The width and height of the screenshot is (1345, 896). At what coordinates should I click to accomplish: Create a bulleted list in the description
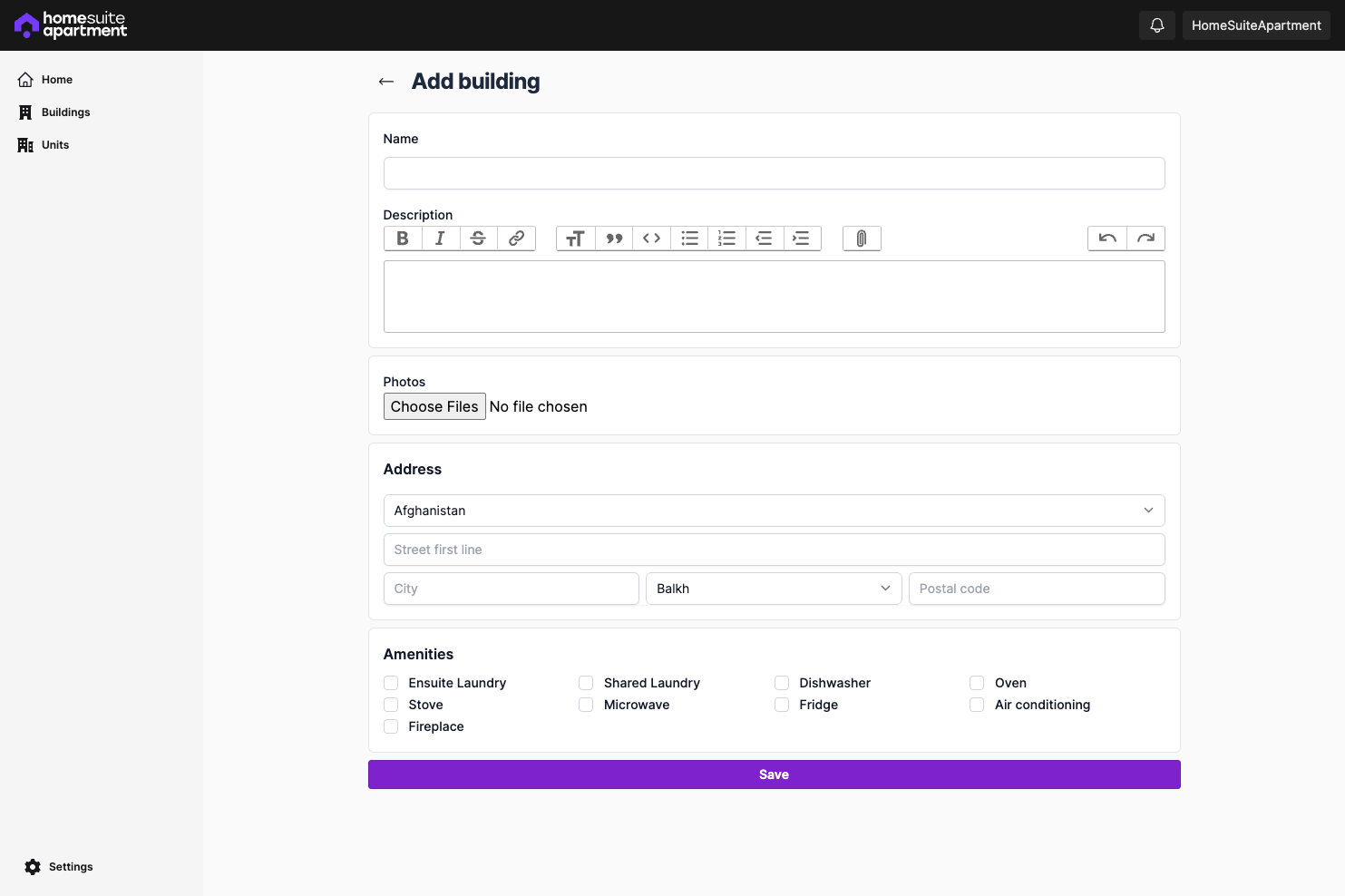pos(689,238)
